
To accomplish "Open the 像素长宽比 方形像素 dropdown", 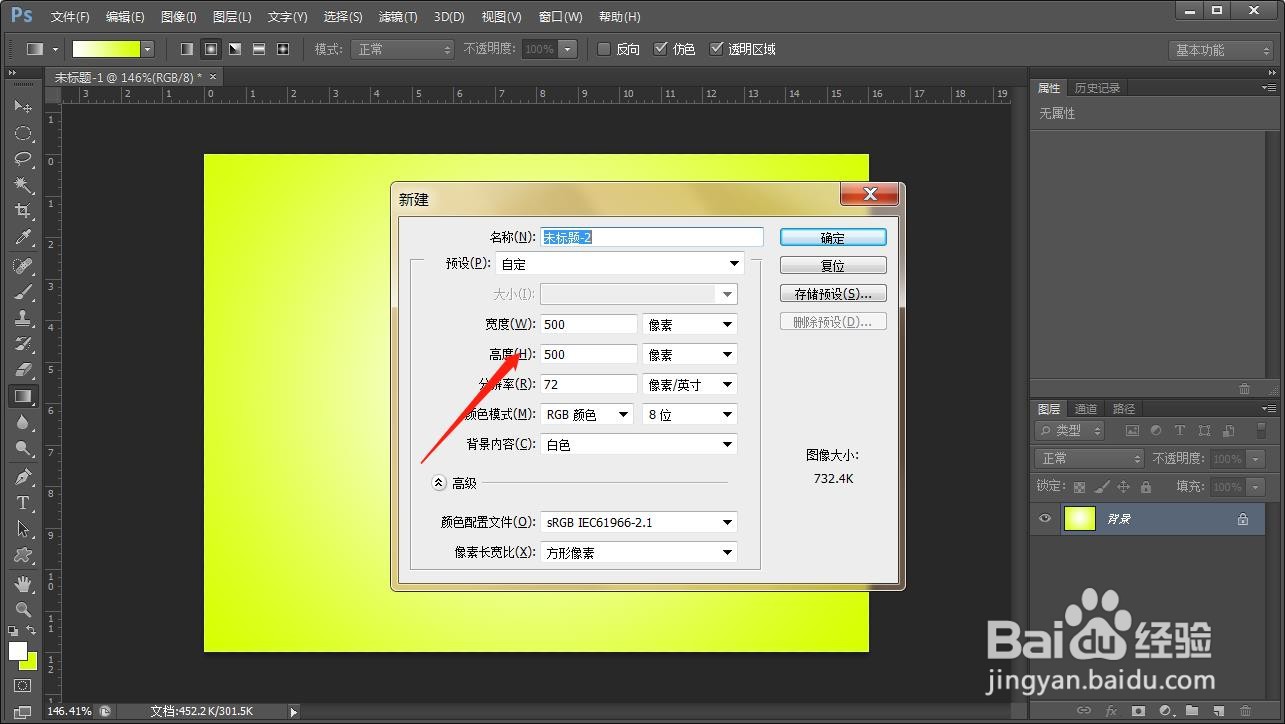I will coord(639,552).
